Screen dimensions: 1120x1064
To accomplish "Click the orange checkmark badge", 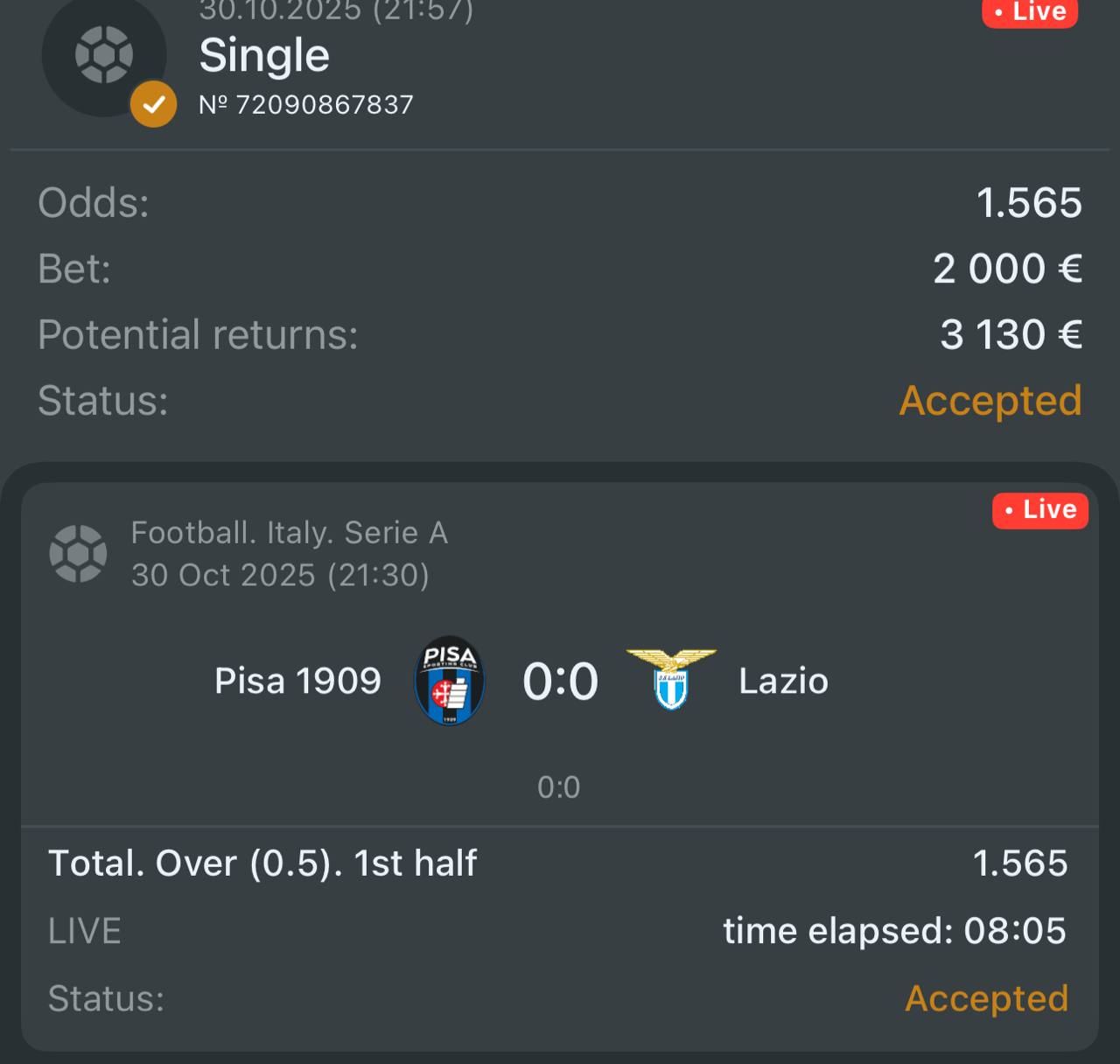I will tap(153, 104).
